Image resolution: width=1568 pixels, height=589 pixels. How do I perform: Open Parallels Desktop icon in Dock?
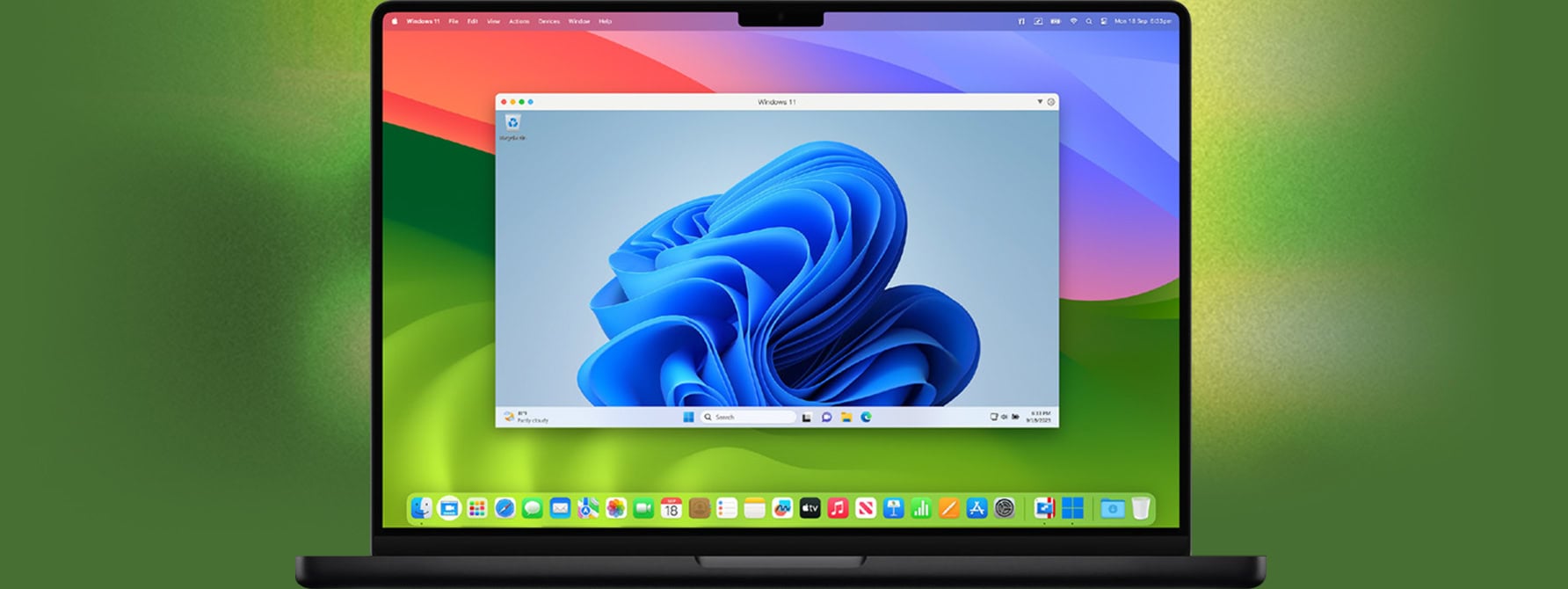point(1044,508)
